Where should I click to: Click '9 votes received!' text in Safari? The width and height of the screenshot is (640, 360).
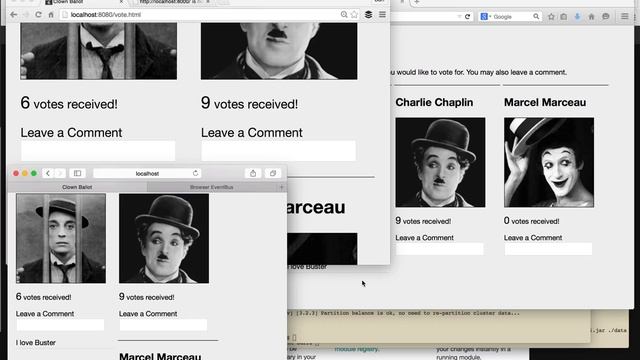147,297
